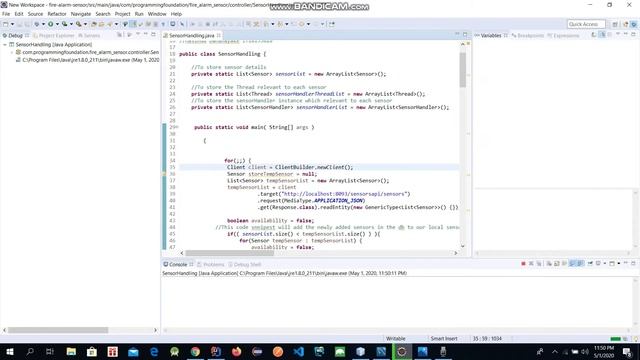Screen dimensions: 640x360
Task: Open the External Tools dropdown arrow
Action: coord(85,24)
